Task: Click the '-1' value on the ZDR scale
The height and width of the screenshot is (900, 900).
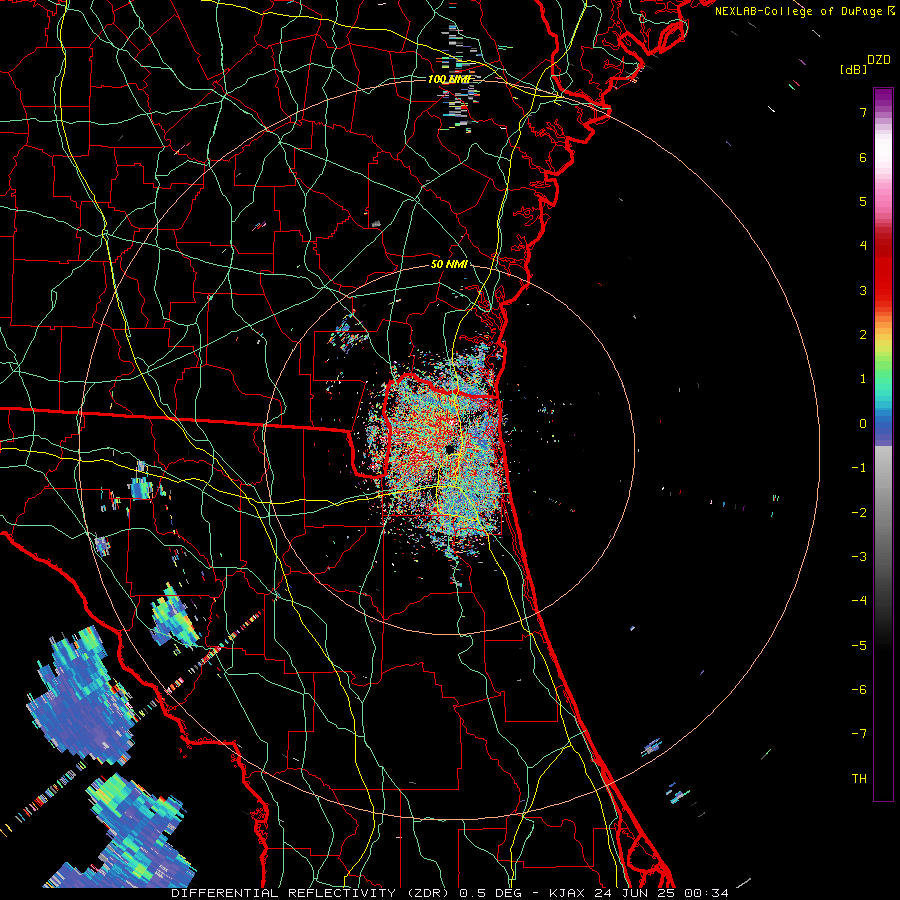Action: pyautogui.click(x=859, y=468)
